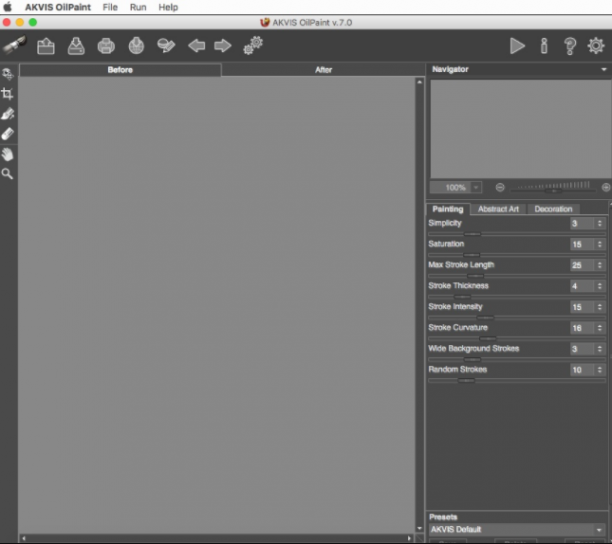Click the Saturation value stepper
This screenshot has width=612, height=544.
(600, 244)
